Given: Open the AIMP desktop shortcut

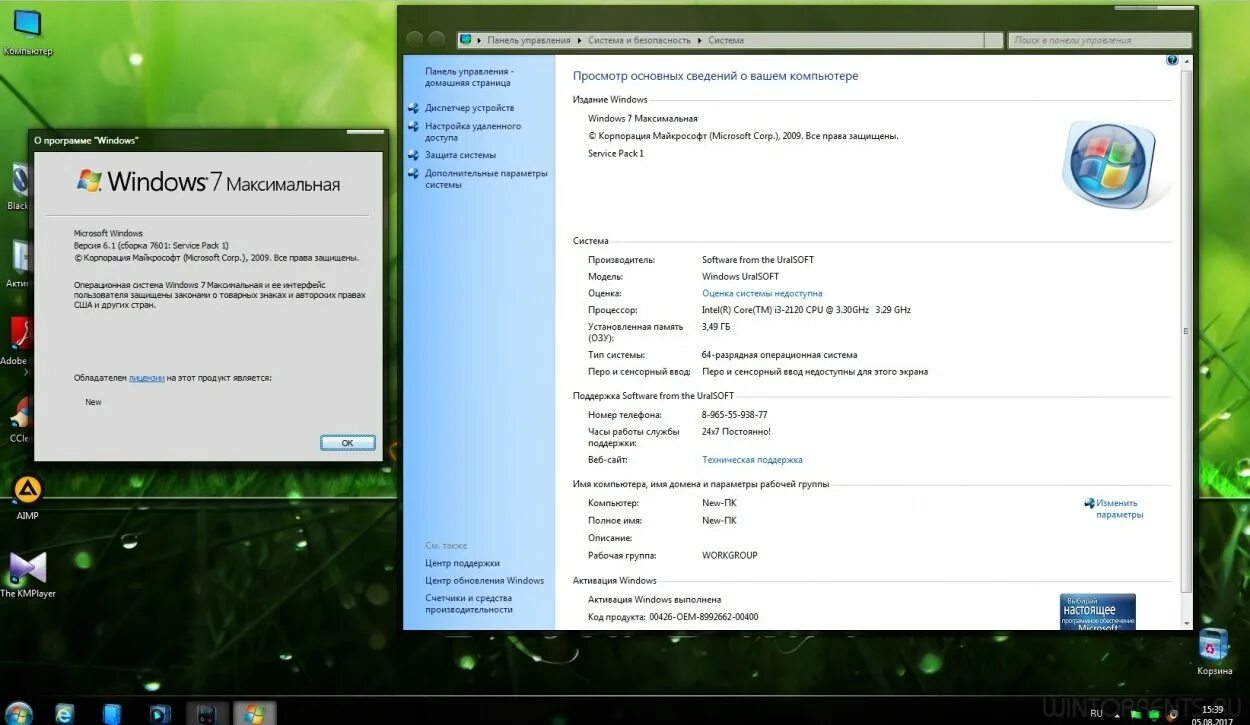Looking at the screenshot, I should click(x=27, y=497).
